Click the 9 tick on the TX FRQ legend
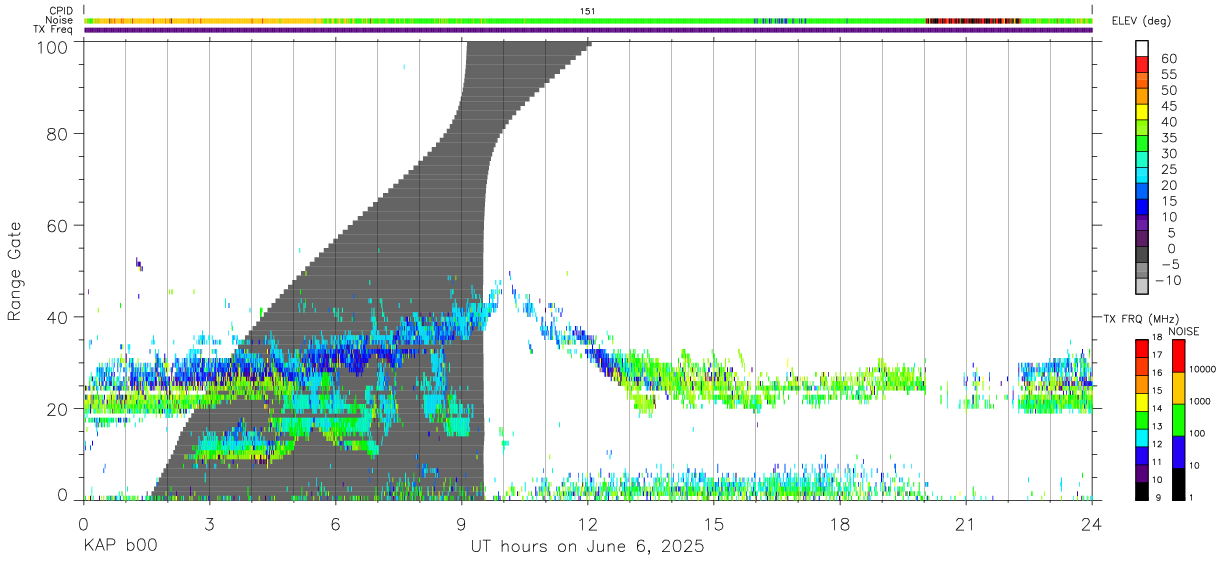 tap(1156, 497)
